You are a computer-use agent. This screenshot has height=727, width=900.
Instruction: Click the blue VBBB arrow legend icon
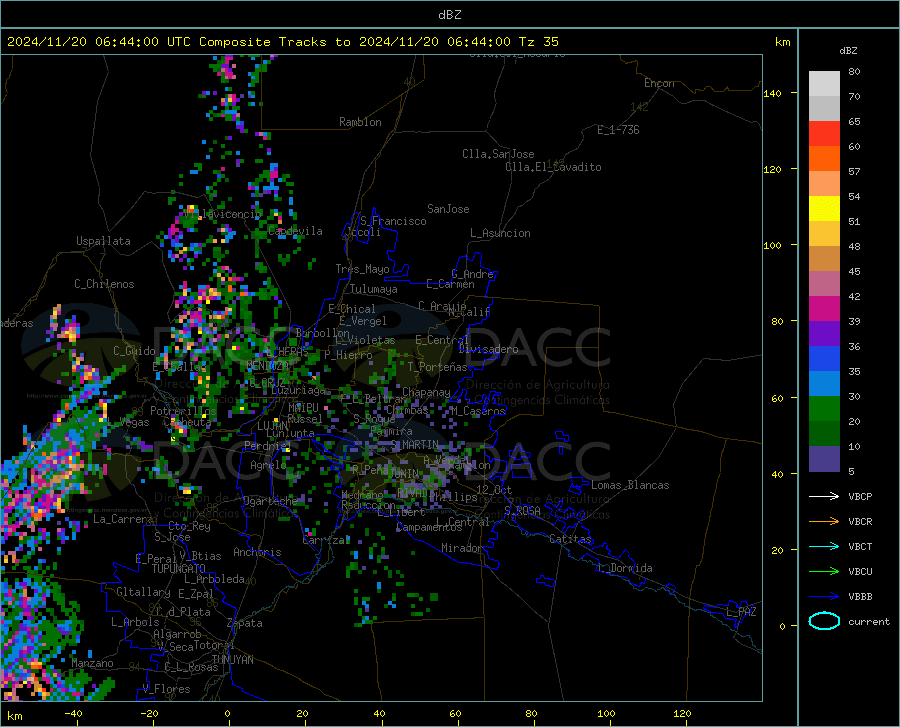point(824,597)
